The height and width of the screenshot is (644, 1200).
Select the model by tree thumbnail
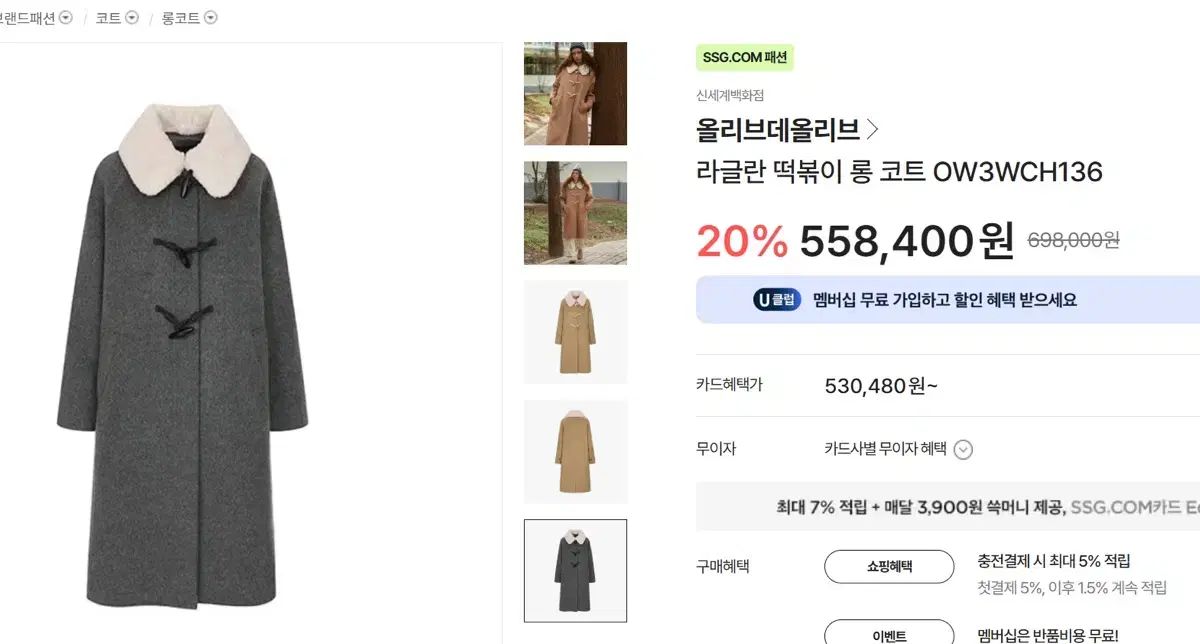[x=575, y=94]
